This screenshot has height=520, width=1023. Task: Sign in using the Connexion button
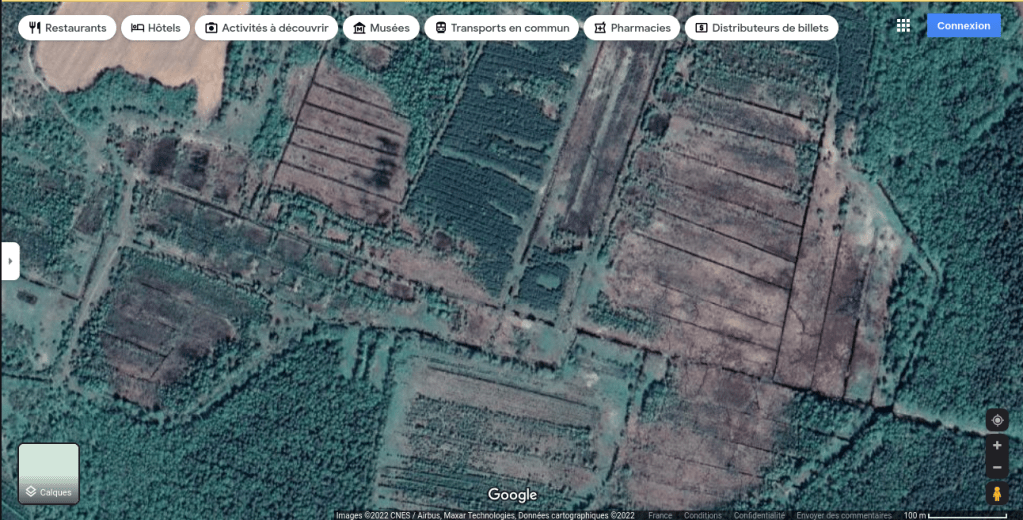pyautogui.click(x=963, y=26)
